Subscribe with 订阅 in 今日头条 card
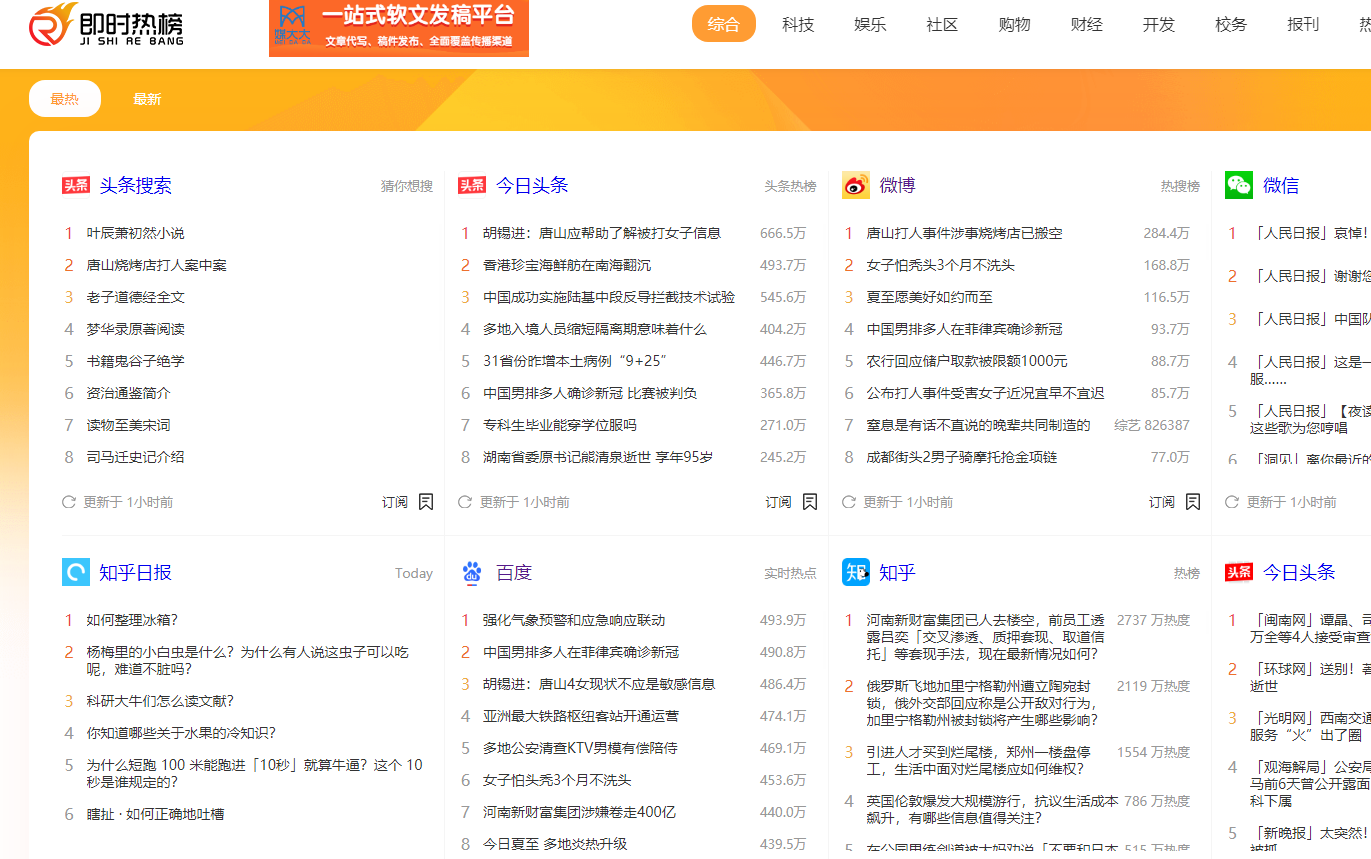 (x=779, y=502)
